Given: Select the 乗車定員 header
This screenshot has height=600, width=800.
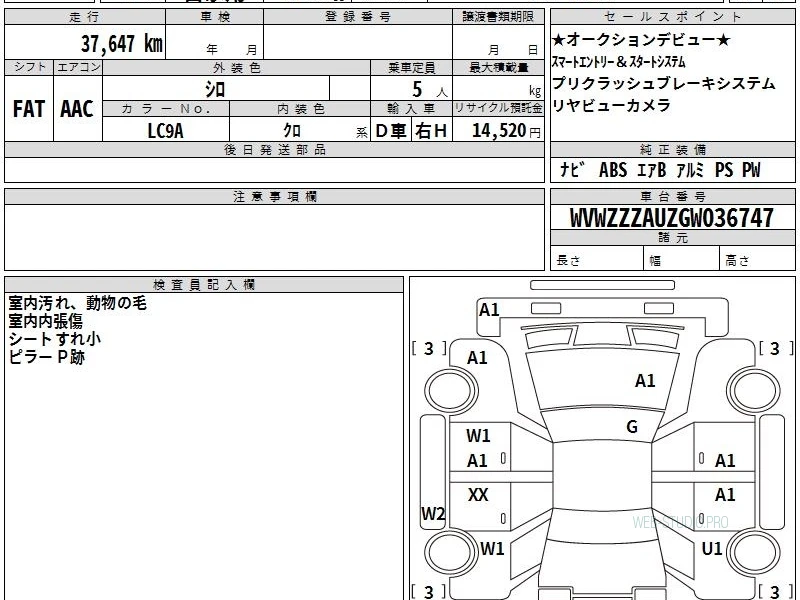Looking at the screenshot, I should pyautogui.click(x=411, y=67).
